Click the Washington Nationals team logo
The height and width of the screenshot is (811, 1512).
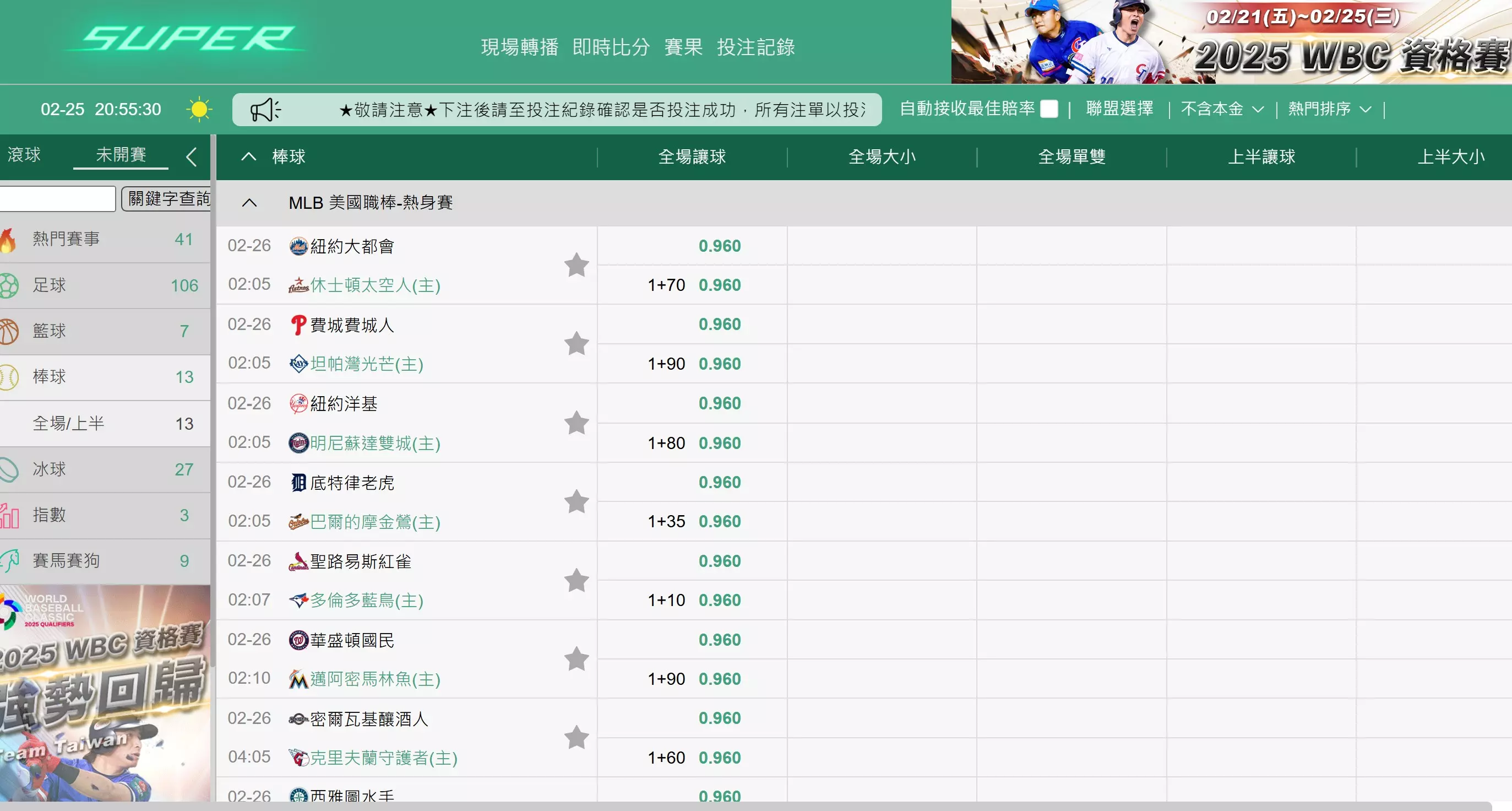[x=299, y=640]
